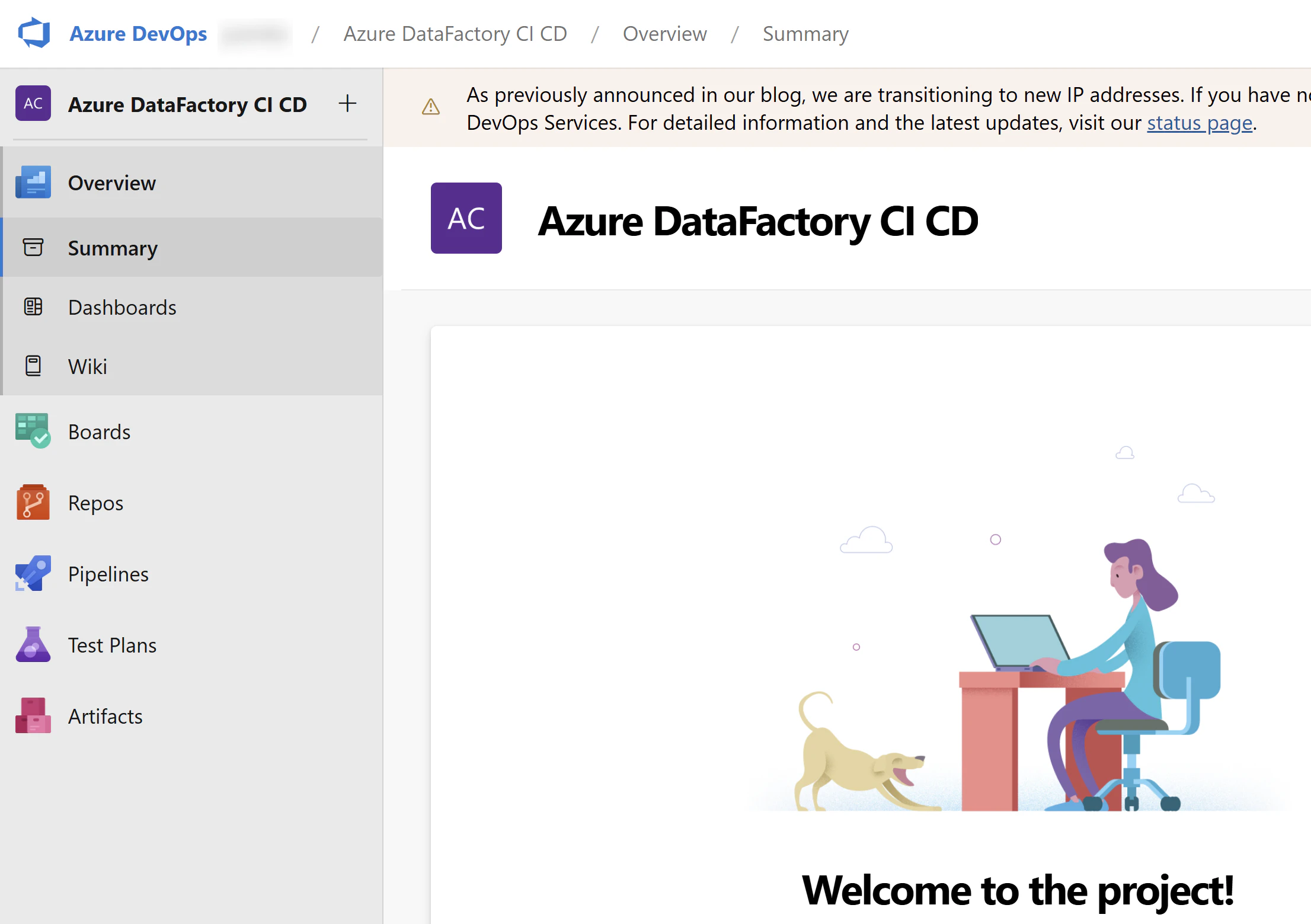1311x924 pixels.
Task: Click the Boards hub icon
Action: pos(33,431)
